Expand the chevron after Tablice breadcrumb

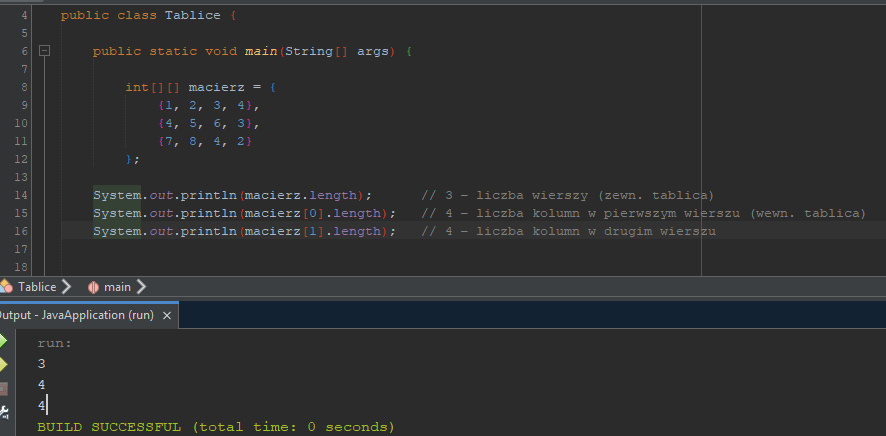pos(66,287)
